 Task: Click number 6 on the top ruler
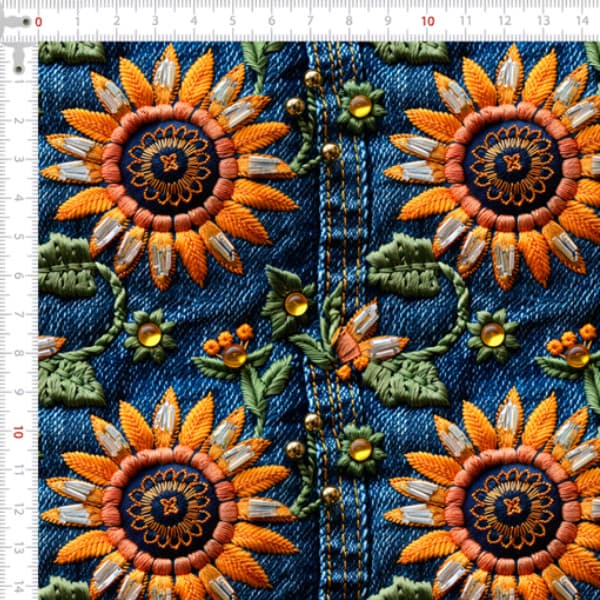271,21
